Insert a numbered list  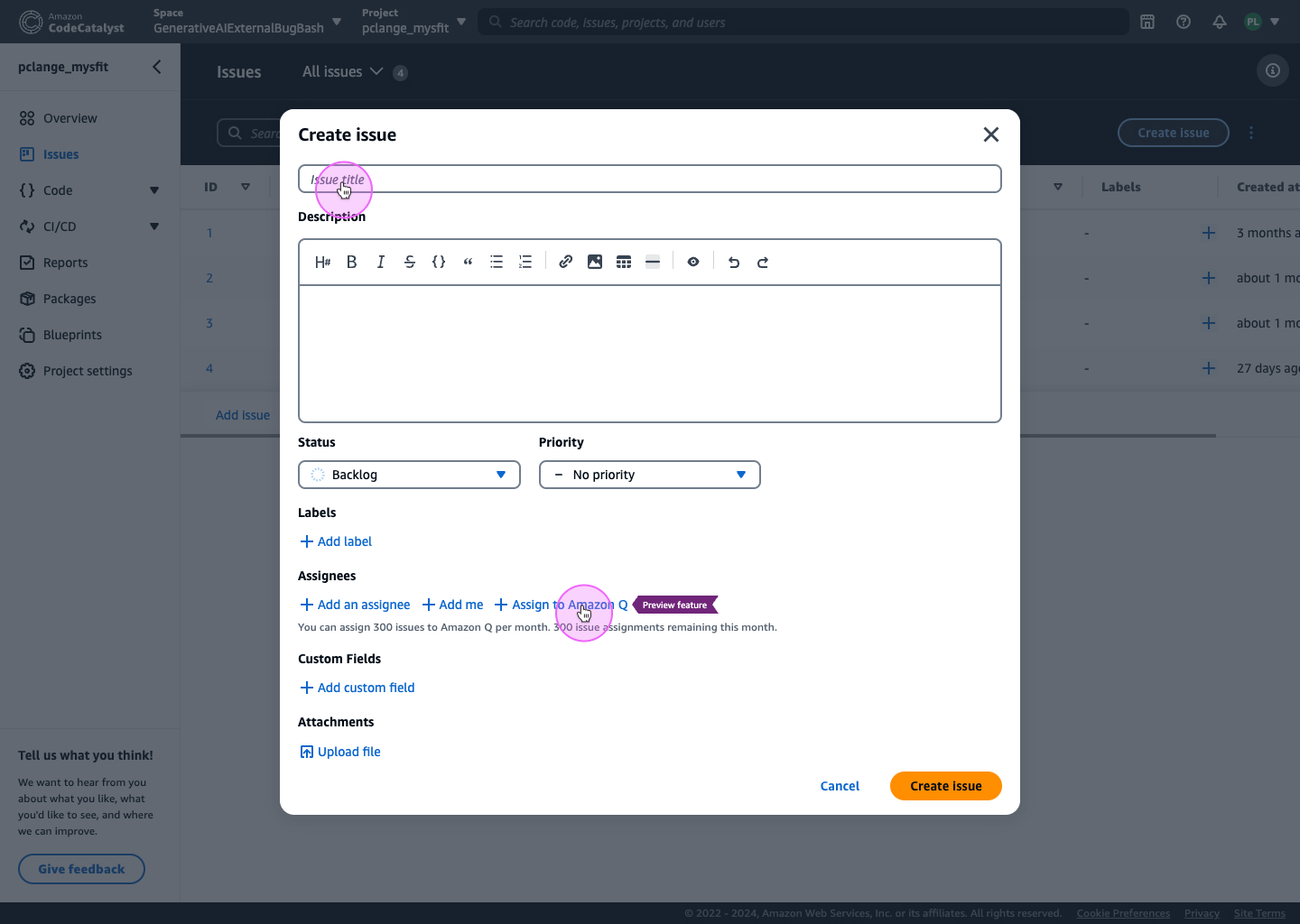[525, 262]
